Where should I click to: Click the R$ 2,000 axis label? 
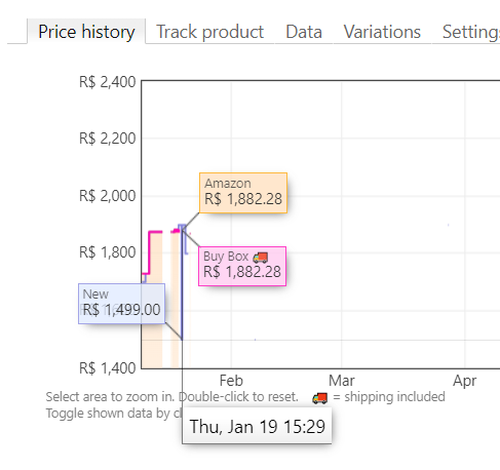(107, 196)
